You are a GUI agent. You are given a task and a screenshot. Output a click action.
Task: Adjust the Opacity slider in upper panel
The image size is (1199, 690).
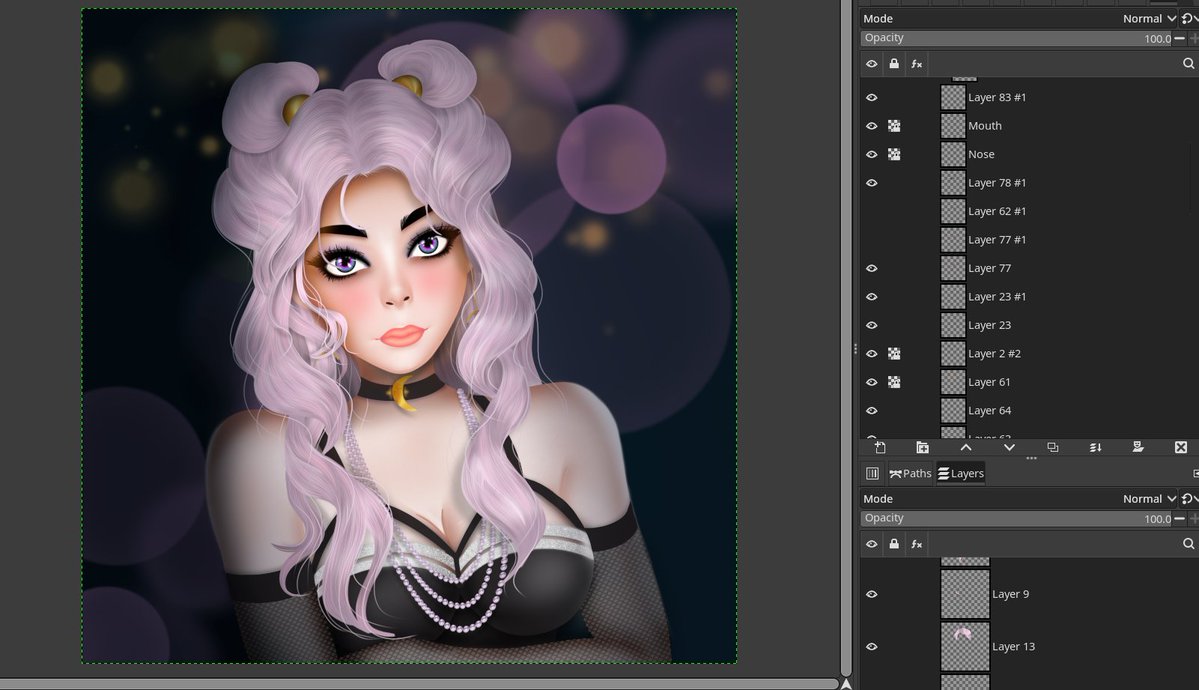click(1017, 38)
